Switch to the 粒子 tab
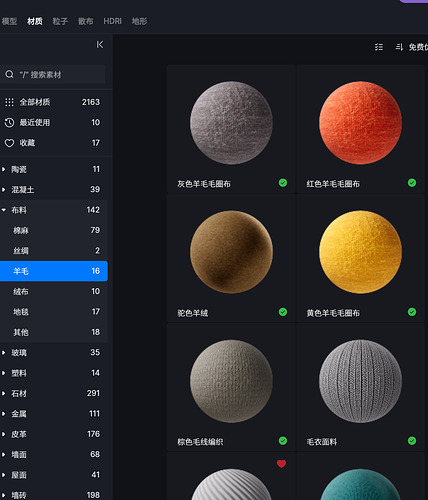 [x=60, y=21]
